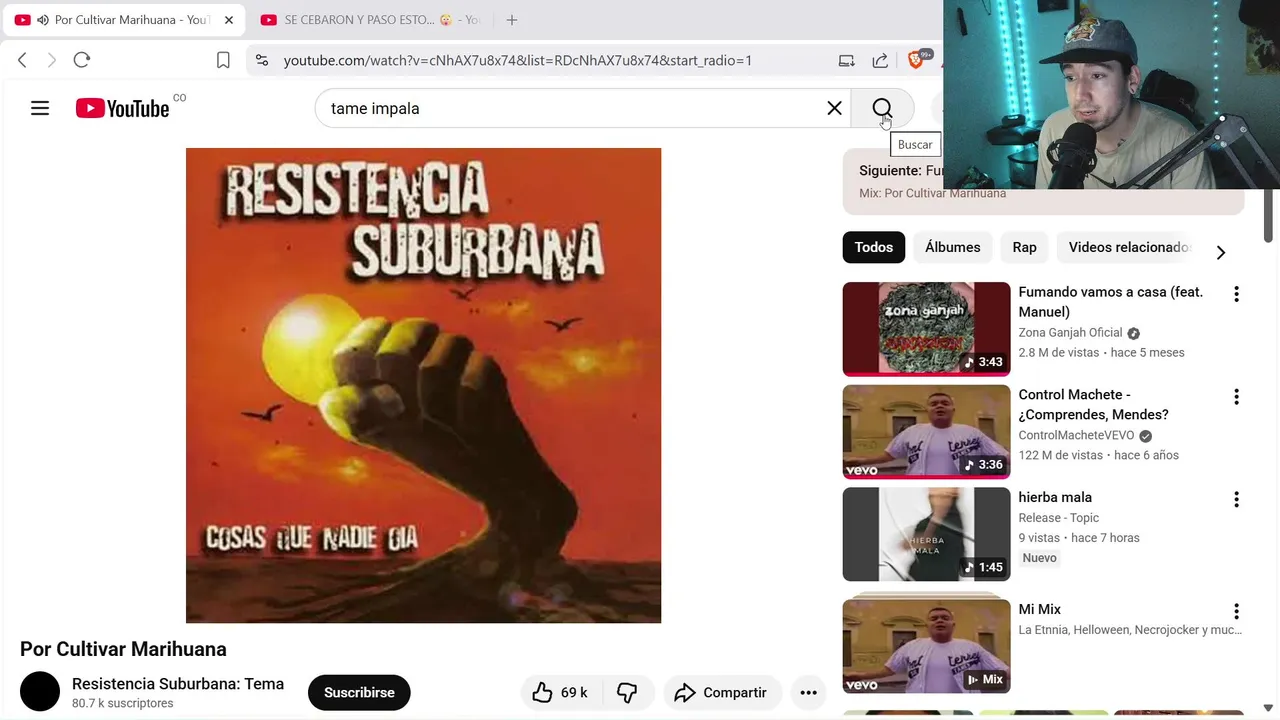
Task: Clear the search text with the X
Action: click(x=834, y=108)
